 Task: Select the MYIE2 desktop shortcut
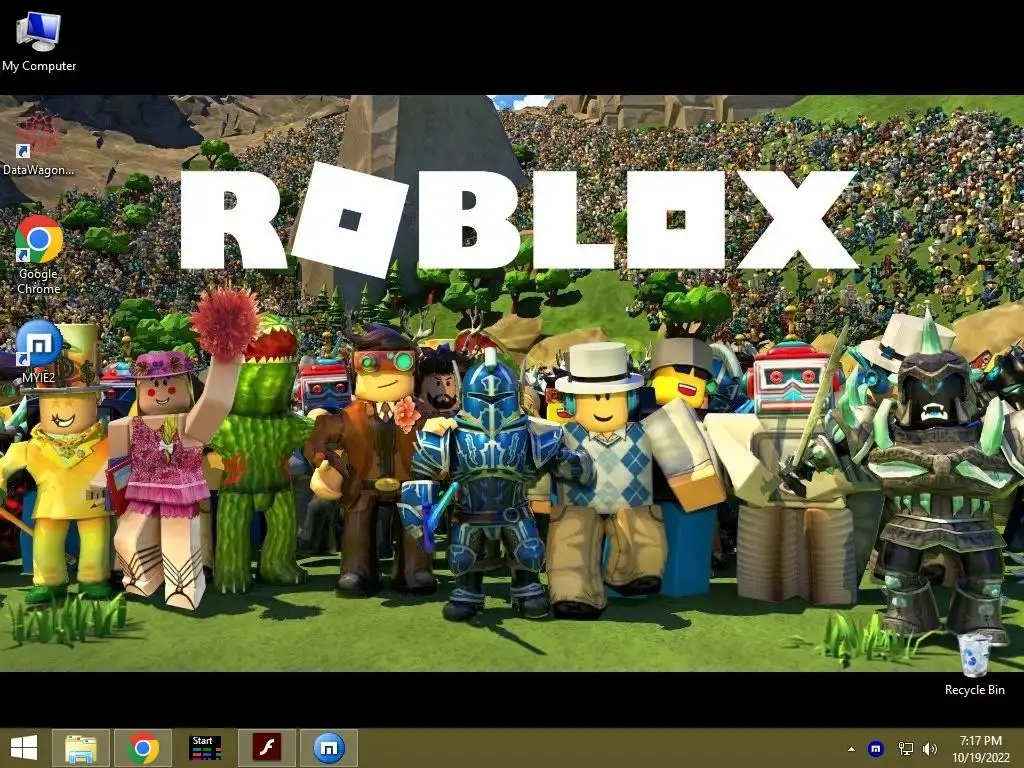[x=39, y=351]
